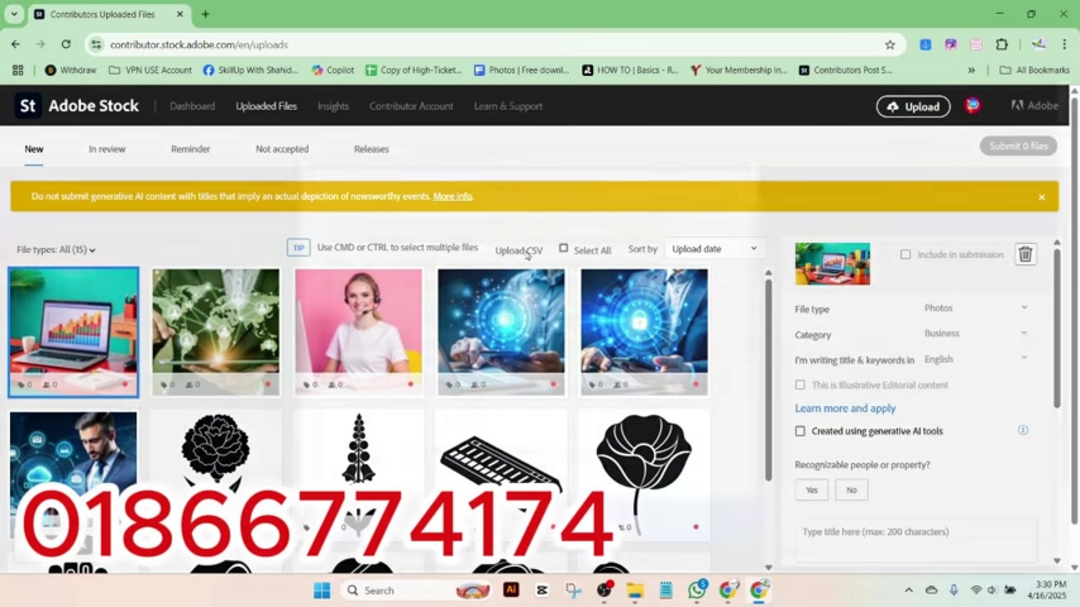The width and height of the screenshot is (1080, 607).
Task: Switch to the Not accepted tab
Action: tap(282, 149)
